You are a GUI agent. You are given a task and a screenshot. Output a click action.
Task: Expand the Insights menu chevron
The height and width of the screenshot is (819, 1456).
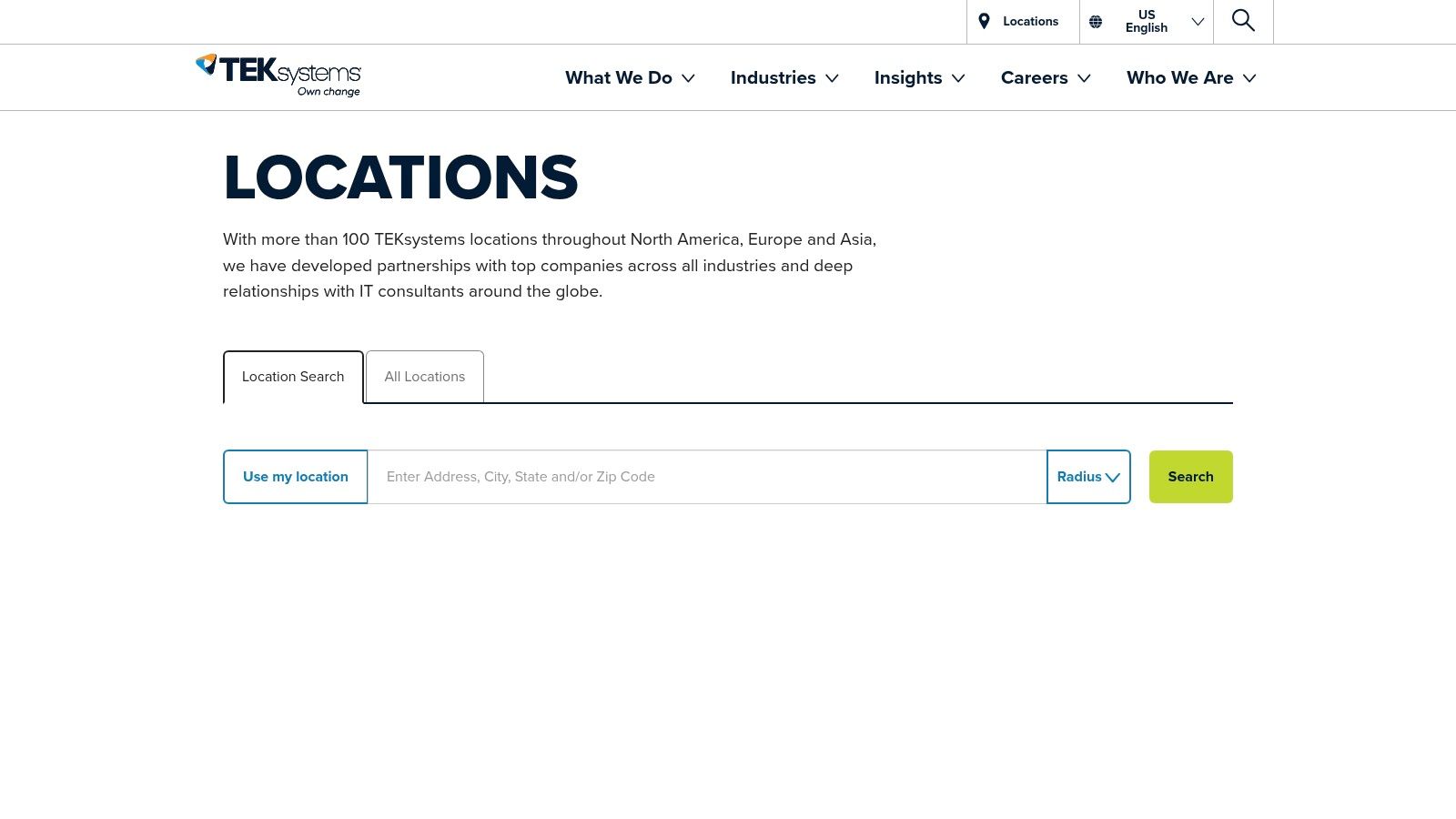[958, 78]
